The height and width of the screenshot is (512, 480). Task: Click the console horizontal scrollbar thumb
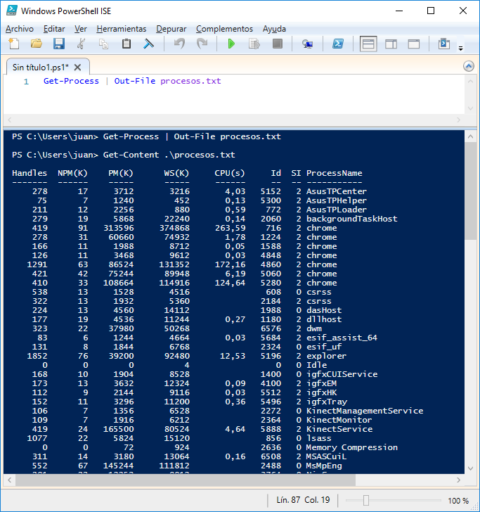point(185,480)
